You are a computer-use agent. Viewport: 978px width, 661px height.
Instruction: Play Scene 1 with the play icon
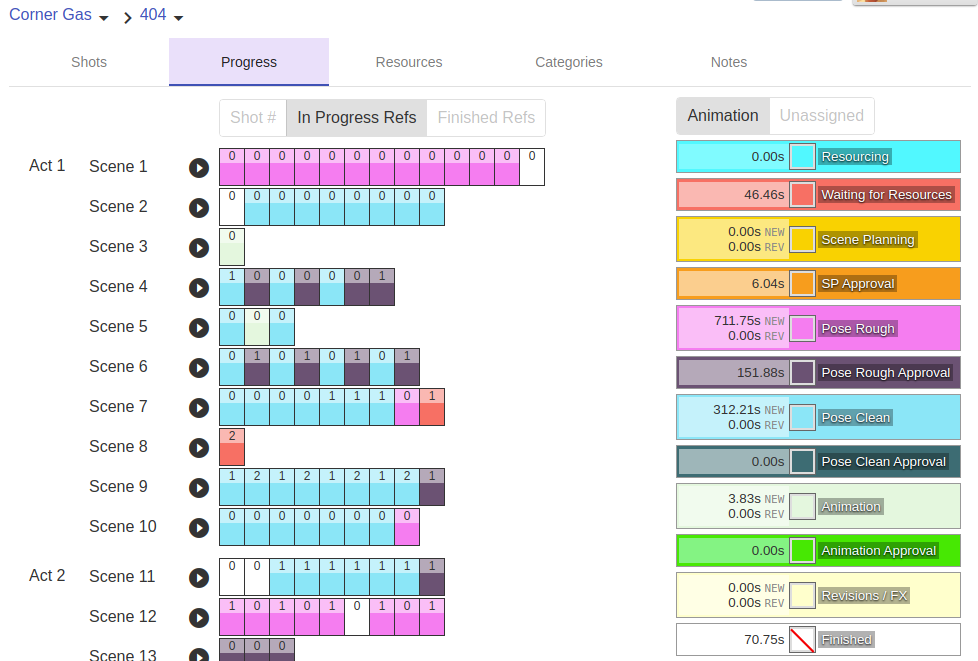(199, 168)
